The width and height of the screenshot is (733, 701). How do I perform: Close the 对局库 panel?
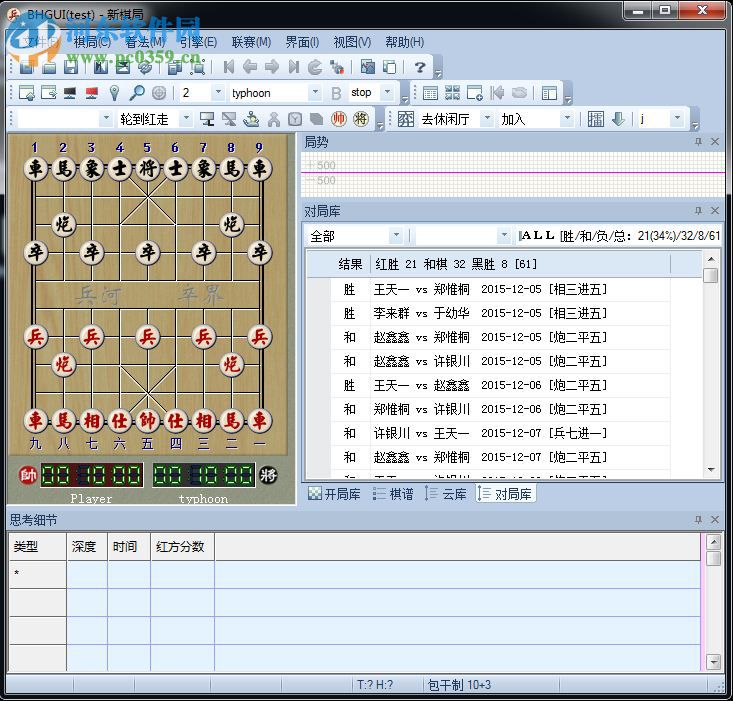click(715, 211)
